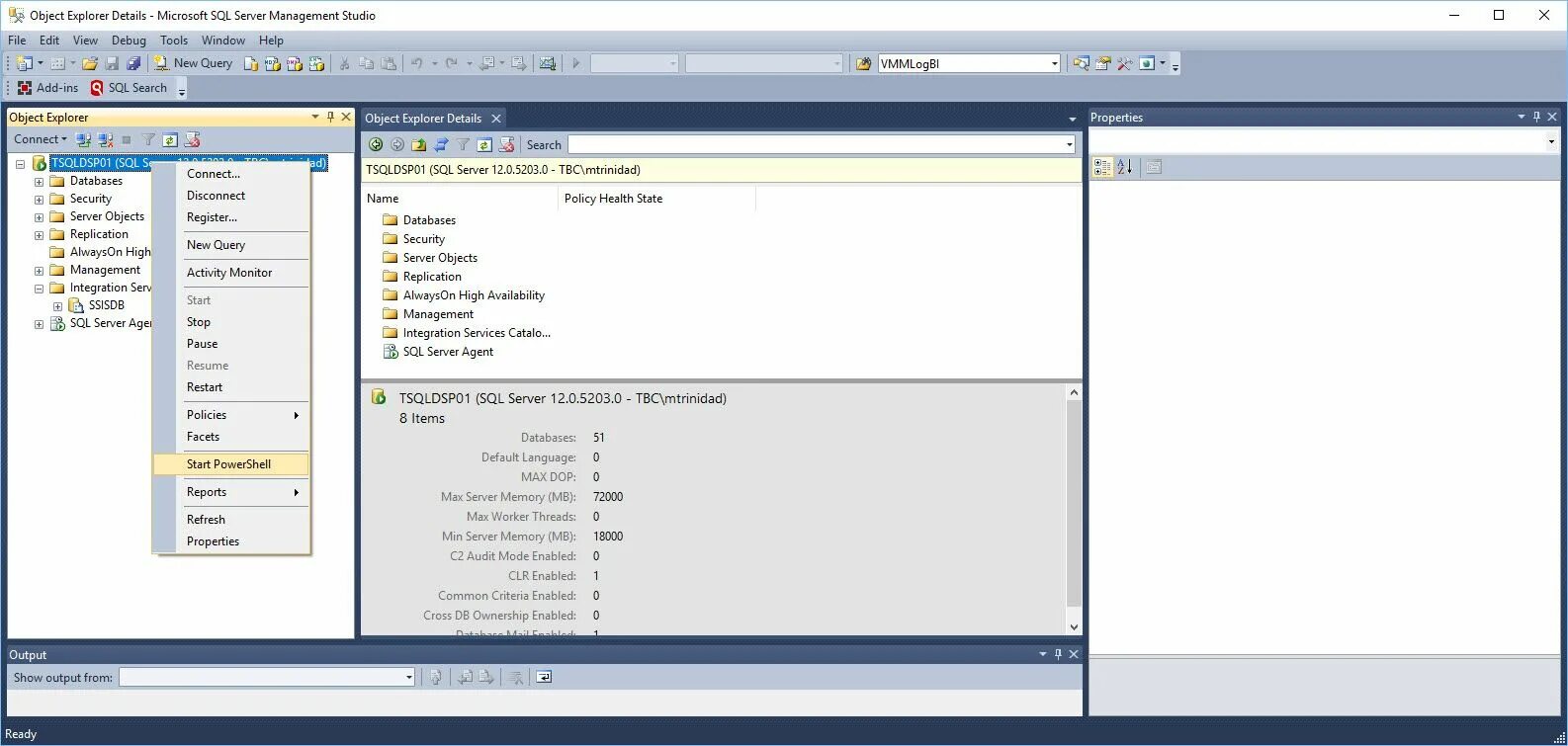Click the Analysis Services DMX Query icon

click(x=295, y=63)
